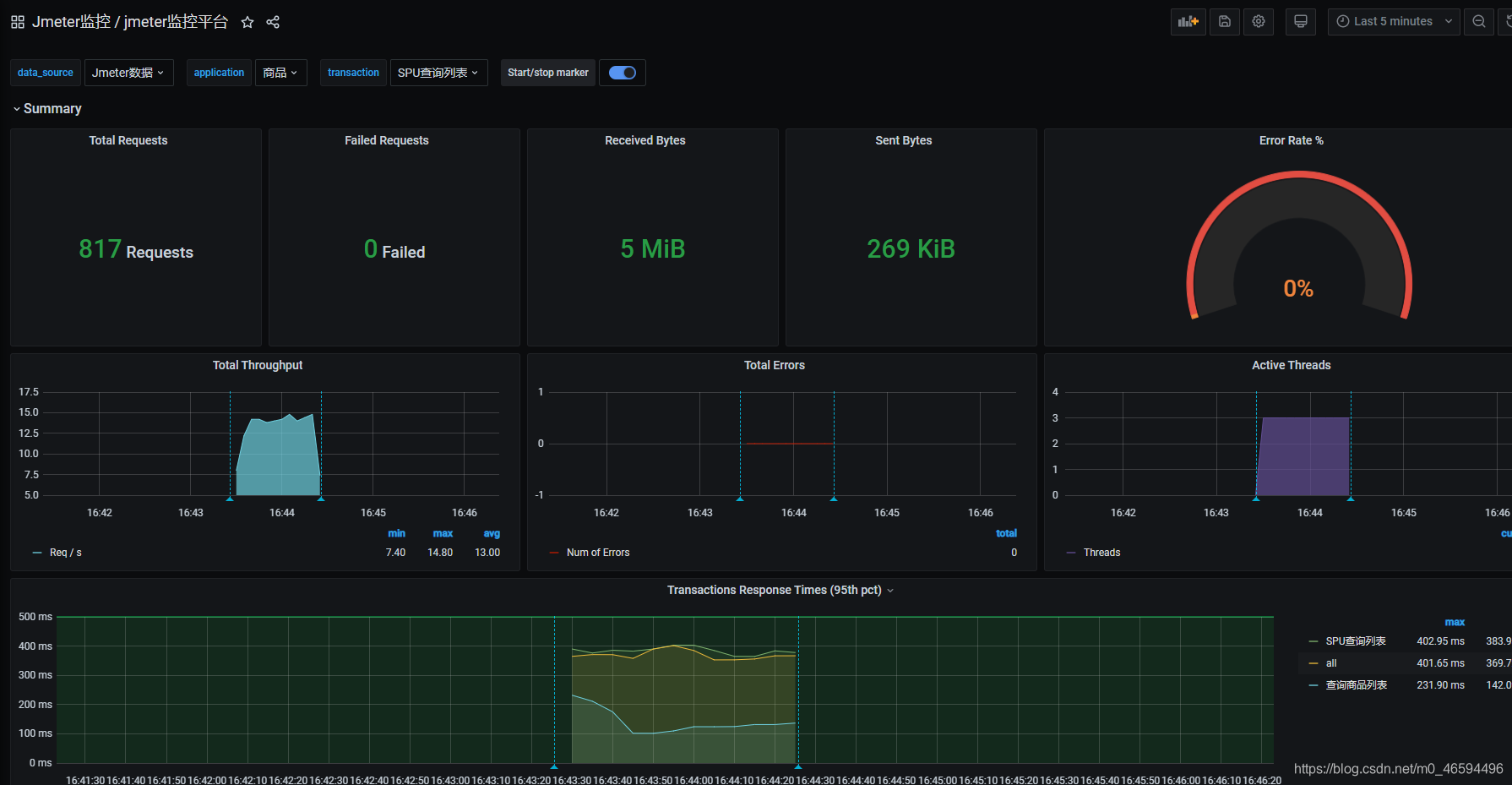
Task: Open the transaction SPU查询列表 dropdown
Action: point(438,73)
